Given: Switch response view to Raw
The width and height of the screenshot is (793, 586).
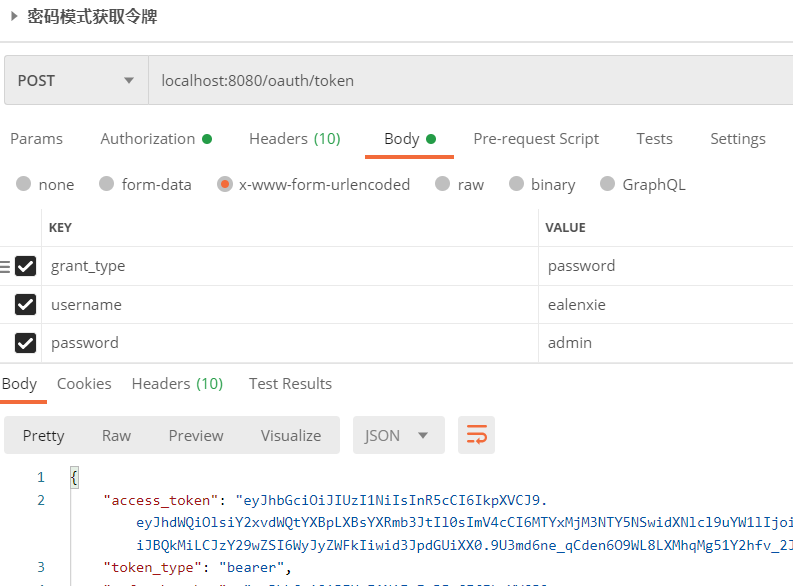Looking at the screenshot, I should 116,435.
